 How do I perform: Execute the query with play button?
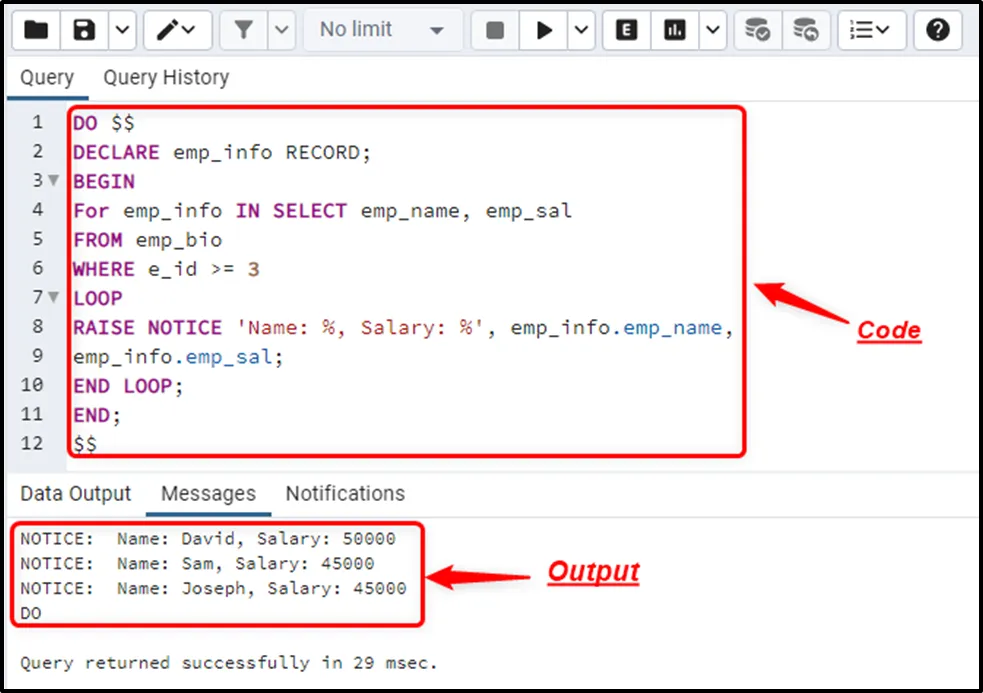pyautogui.click(x=544, y=30)
